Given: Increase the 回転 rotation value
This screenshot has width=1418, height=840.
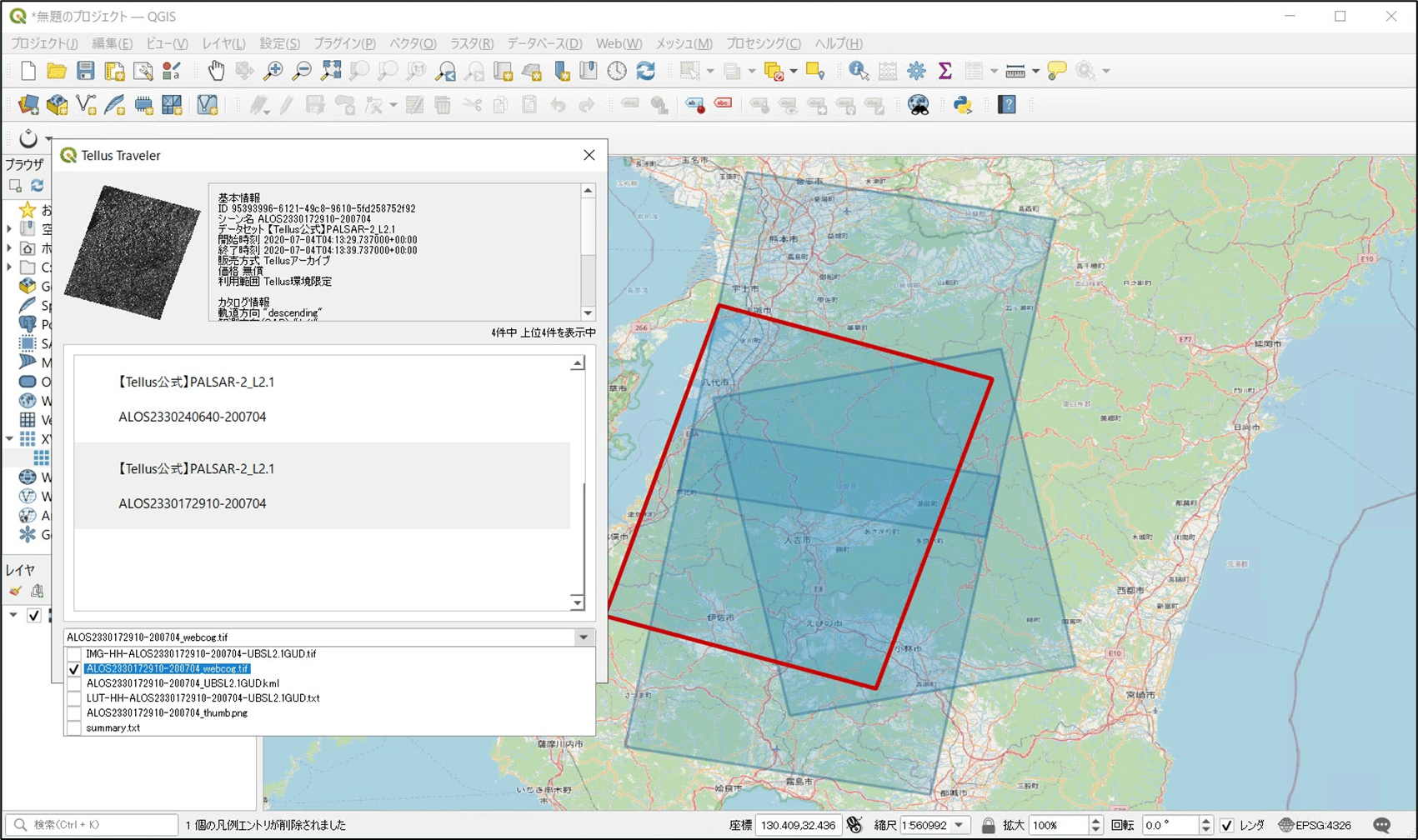Looking at the screenshot, I should pyautogui.click(x=1206, y=821).
